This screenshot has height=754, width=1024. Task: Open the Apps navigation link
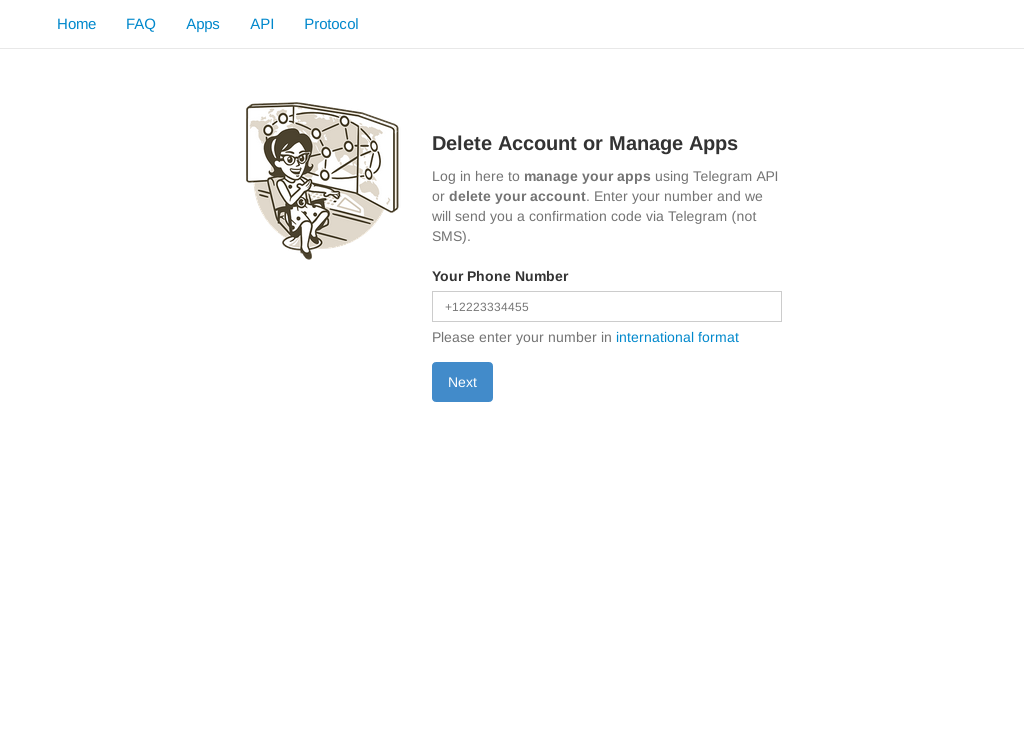point(203,24)
